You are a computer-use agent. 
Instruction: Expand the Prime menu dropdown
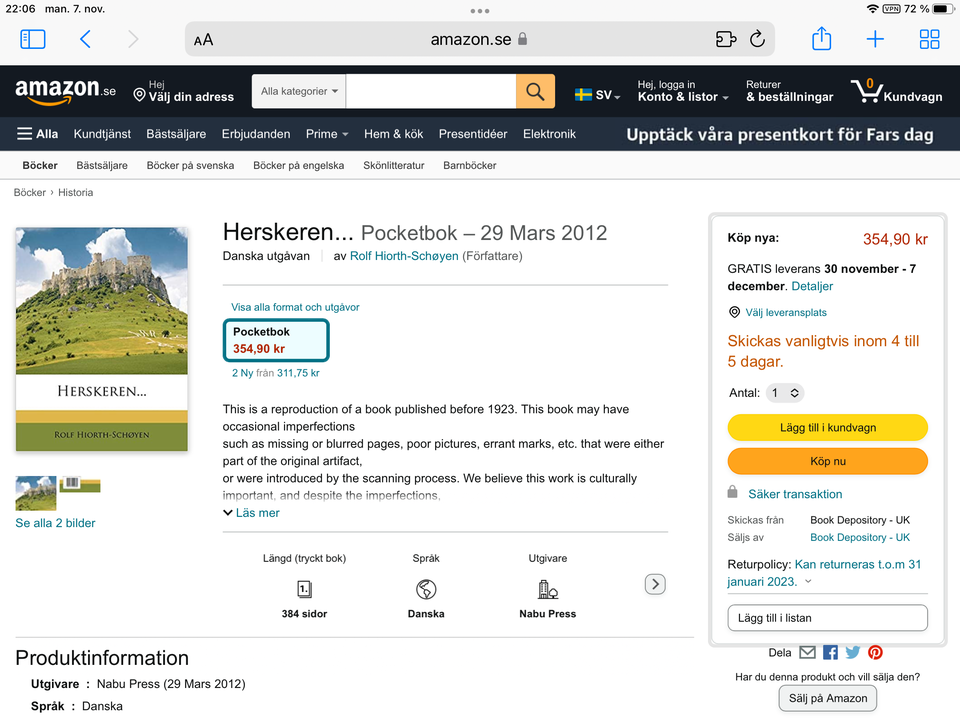tap(327, 133)
